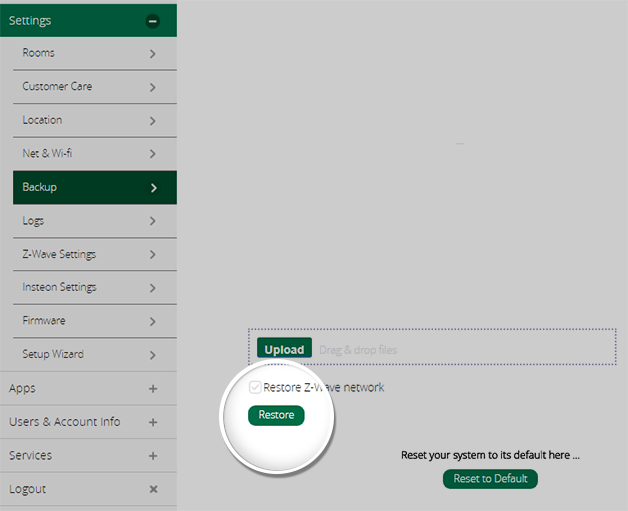Click the Setup Wizard chevron arrow

(152, 355)
